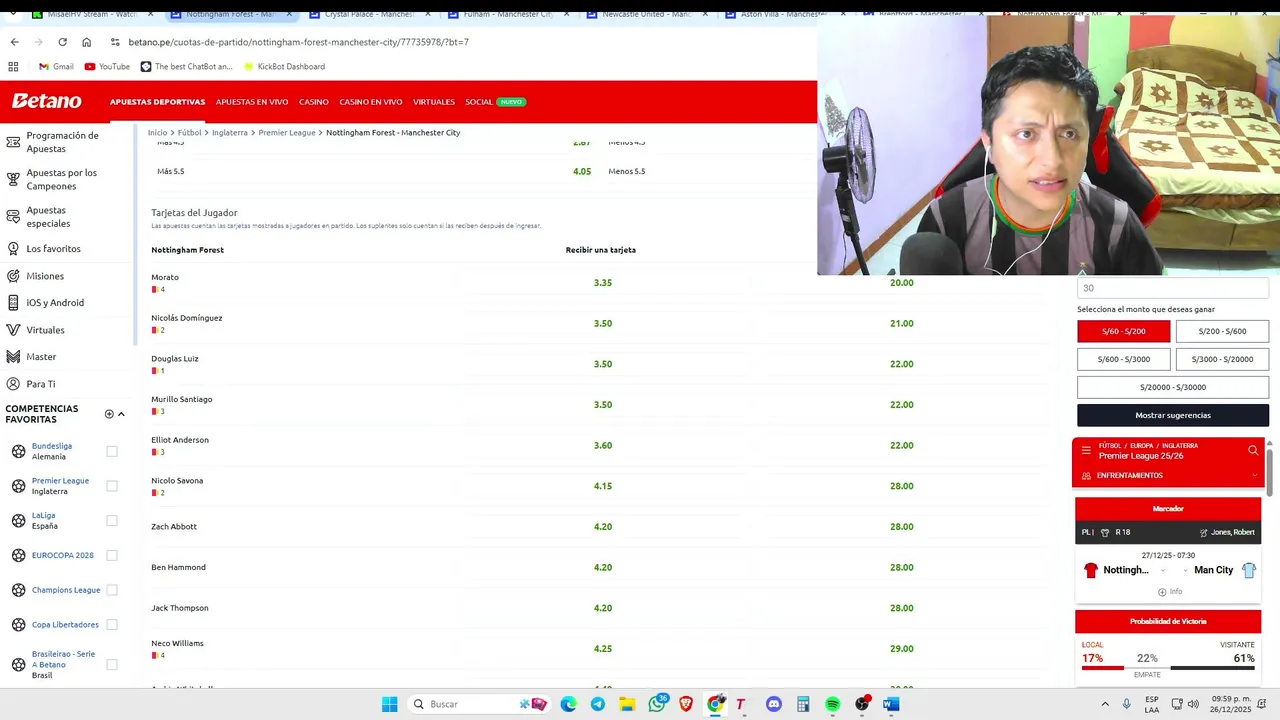Open the Master sidebar icon
Screen dimensions: 1280x720
(x=13, y=357)
